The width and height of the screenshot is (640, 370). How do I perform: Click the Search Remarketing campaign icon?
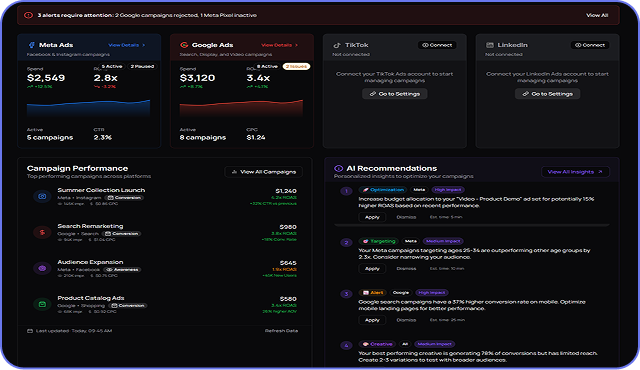42,232
